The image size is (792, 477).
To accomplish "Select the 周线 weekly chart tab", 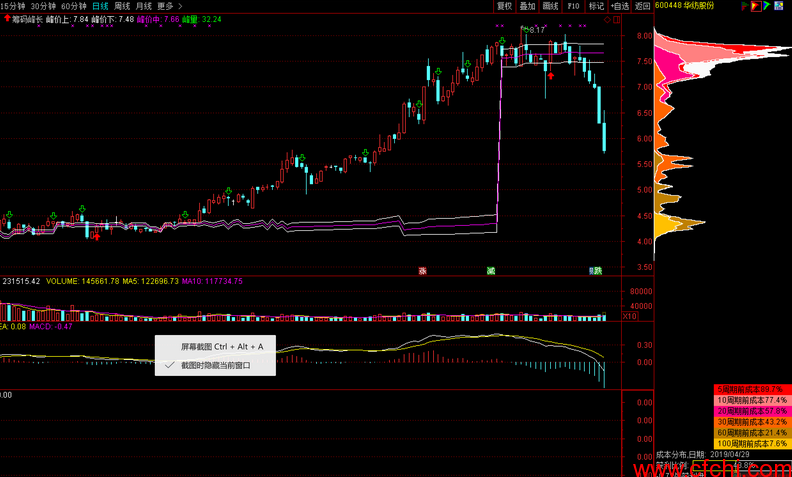I will coord(122,6).
